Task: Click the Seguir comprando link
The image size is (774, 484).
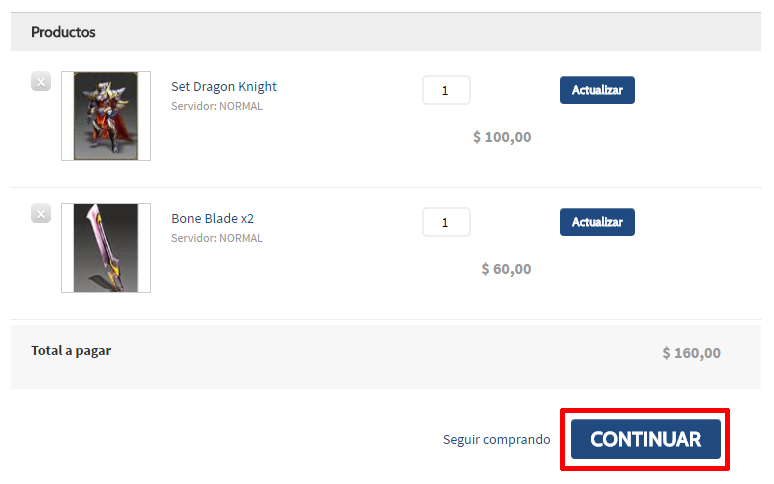Action: coord(497,440)
